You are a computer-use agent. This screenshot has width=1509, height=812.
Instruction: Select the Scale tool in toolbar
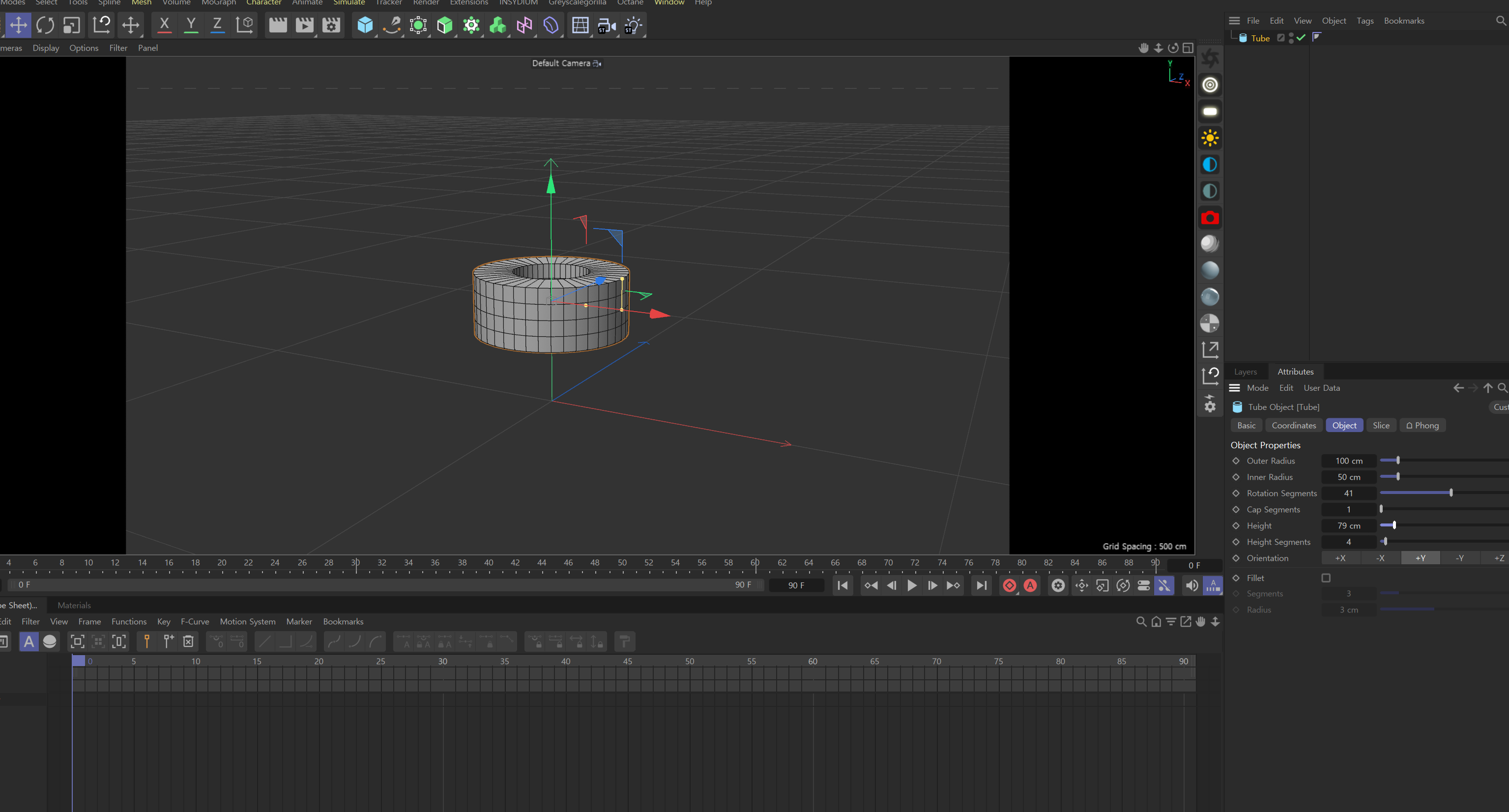point(71,25)
